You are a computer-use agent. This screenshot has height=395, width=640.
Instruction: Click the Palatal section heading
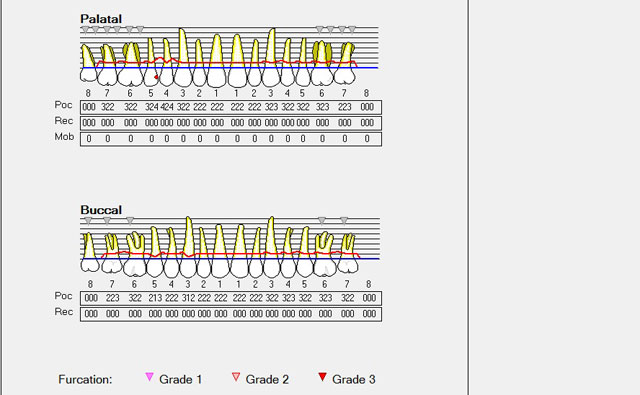pos(101,19)
